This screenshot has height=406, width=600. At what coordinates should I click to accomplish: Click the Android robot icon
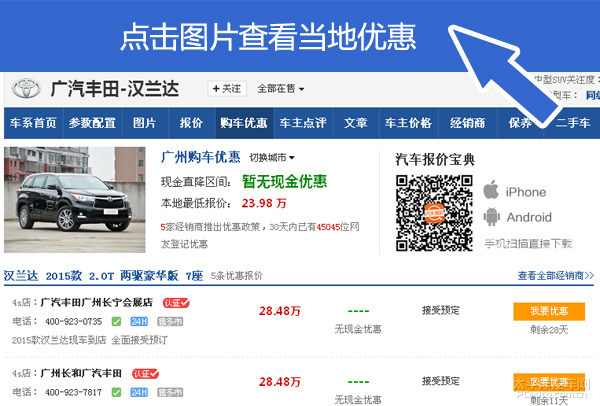point(491,217)
